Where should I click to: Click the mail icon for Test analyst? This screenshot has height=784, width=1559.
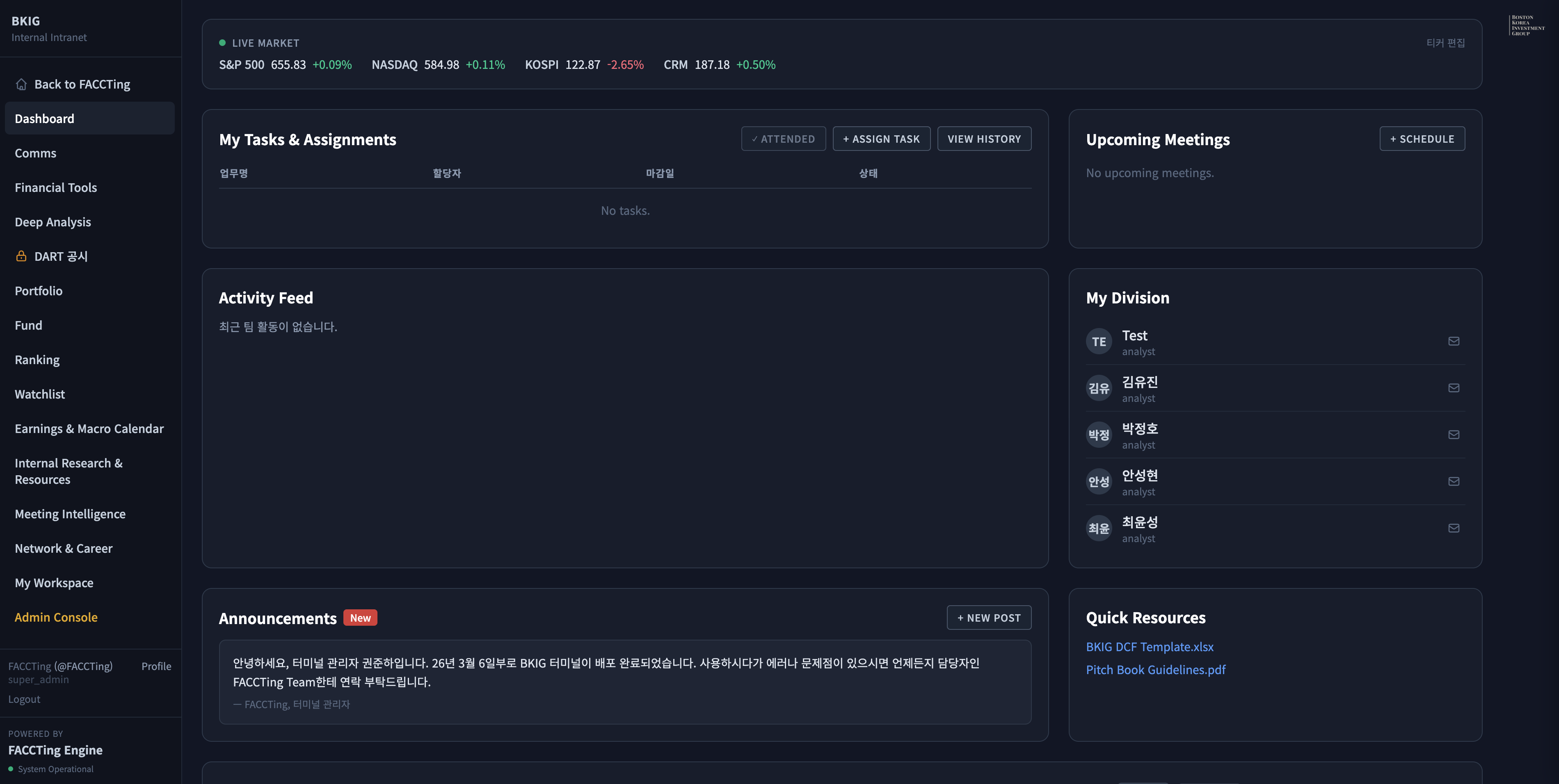pos(1454,341)
